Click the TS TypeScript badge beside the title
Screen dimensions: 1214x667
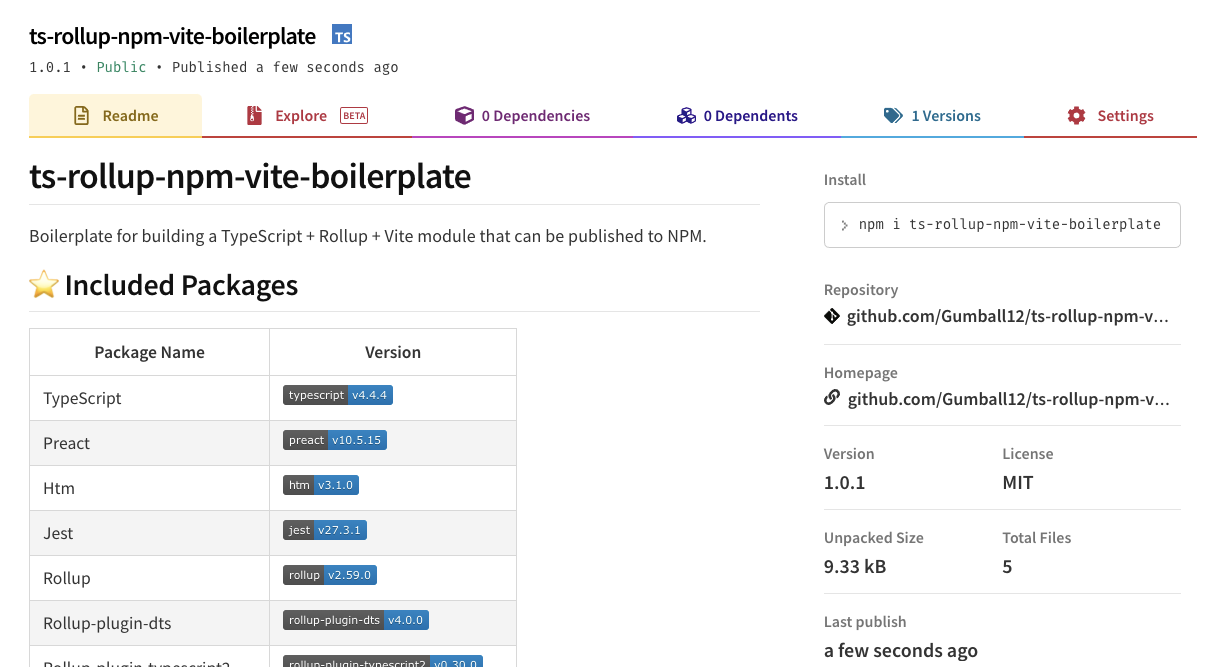pyautogui.click(x=342, y=34)
